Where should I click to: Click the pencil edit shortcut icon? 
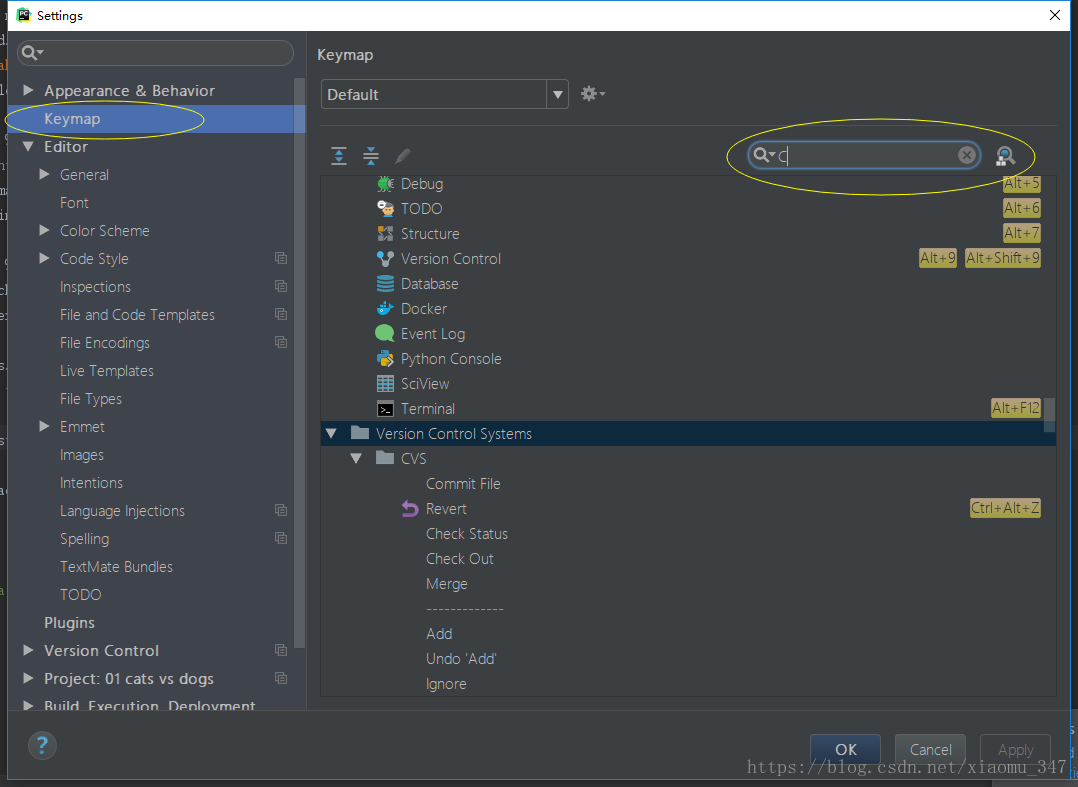click(x=403, y=156)
